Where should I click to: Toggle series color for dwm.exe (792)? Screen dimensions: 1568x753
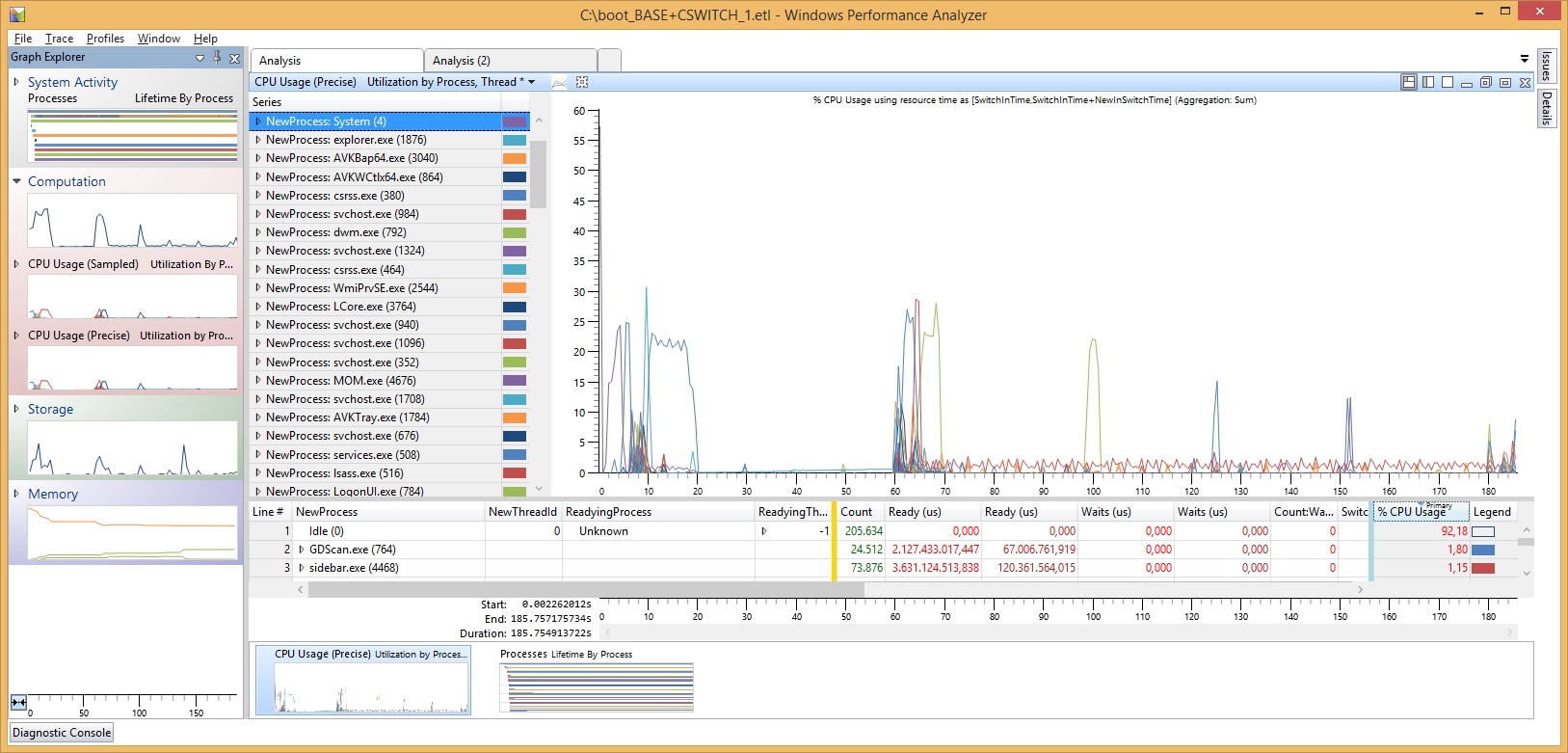(515, 232)
